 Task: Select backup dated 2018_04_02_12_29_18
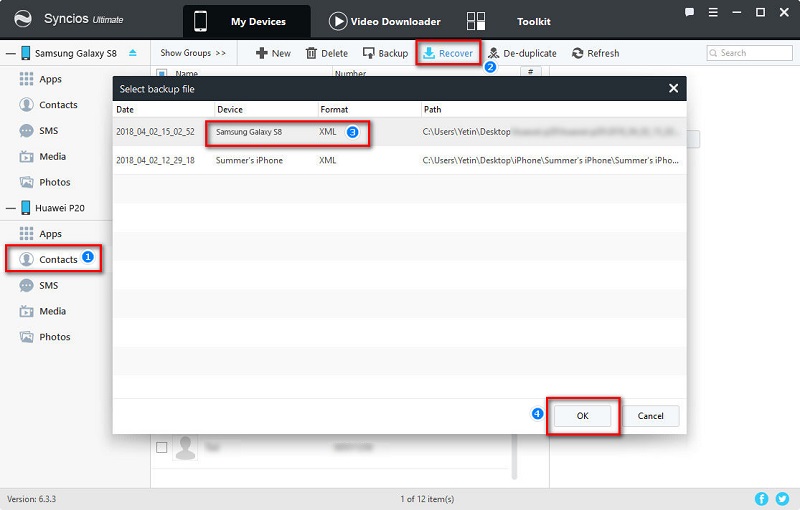pos(155,160)
